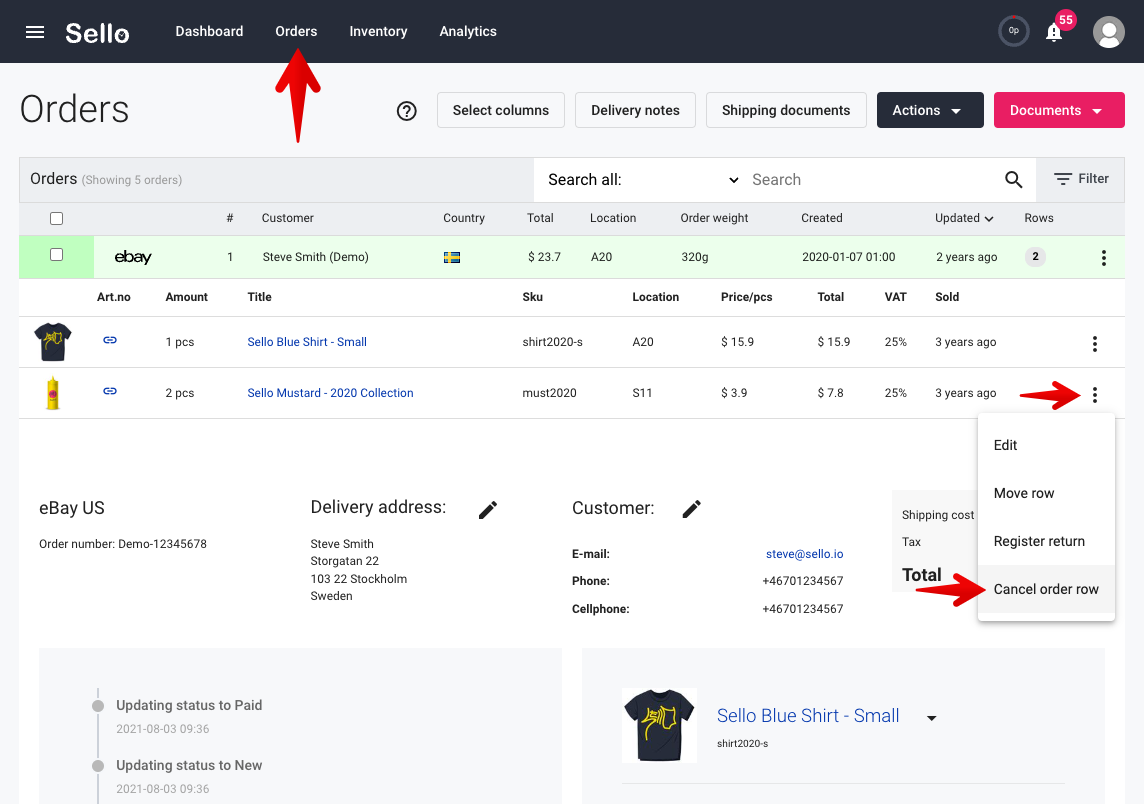Click mustard bottle thumbnail

tap(53, 393)
